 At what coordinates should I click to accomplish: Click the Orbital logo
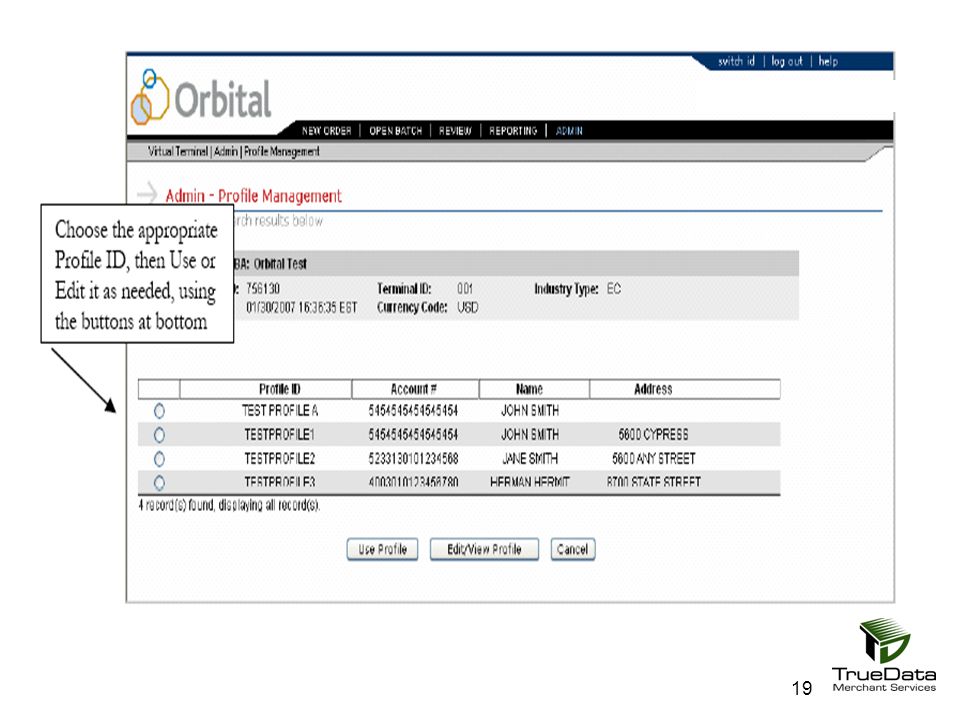tap(201, 98)
